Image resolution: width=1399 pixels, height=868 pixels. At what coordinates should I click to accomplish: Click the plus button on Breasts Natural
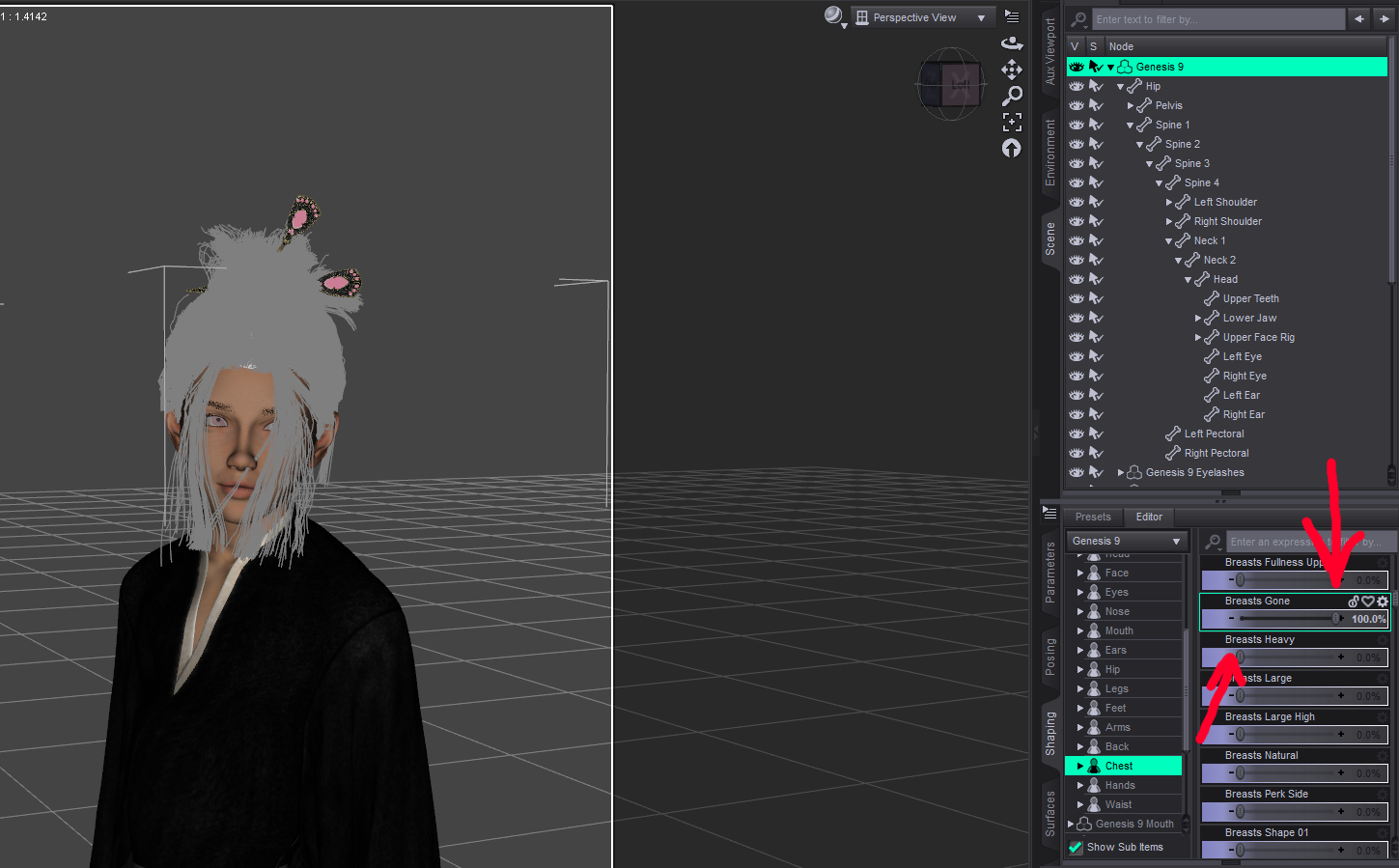1341,772
